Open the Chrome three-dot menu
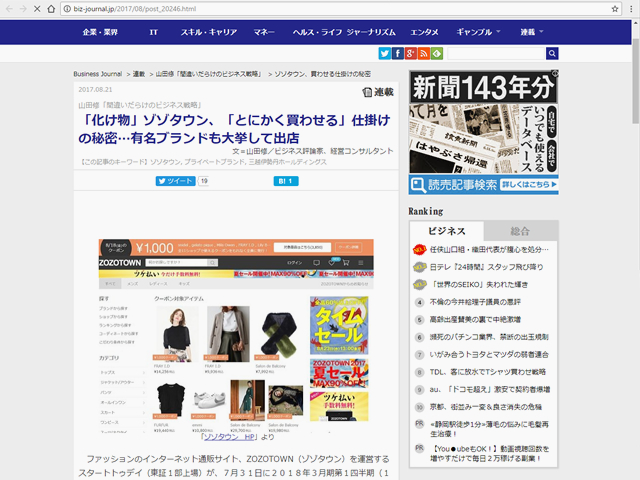 tap(625, 8)
